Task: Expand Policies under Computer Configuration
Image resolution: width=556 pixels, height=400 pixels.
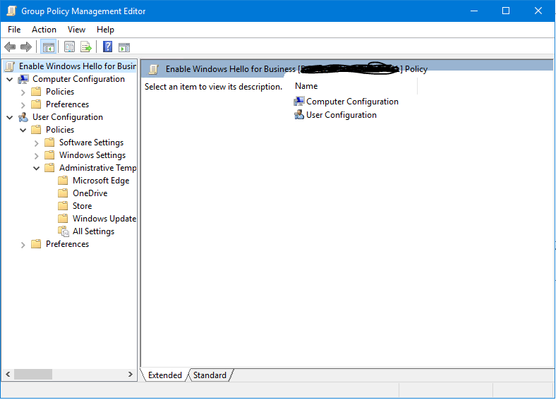Action: pyautogui.click(x=23, y=92)
